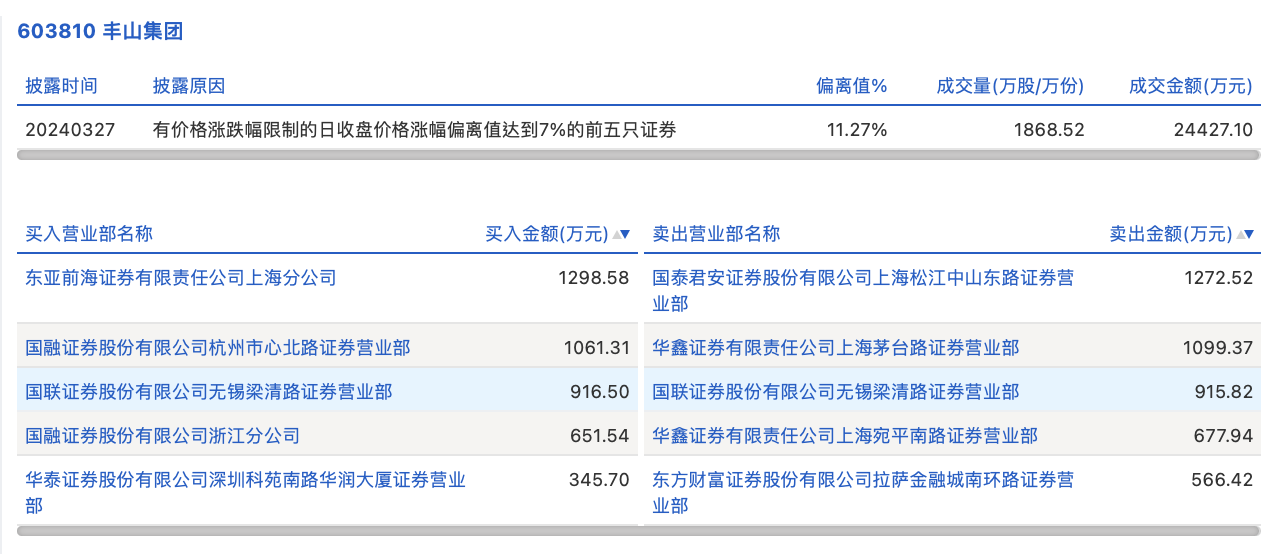The width and height of the screenshot is (1272, 554).
Task: Select 国联证券无锡梁清路 in the sell list
Action: point(836,392)
